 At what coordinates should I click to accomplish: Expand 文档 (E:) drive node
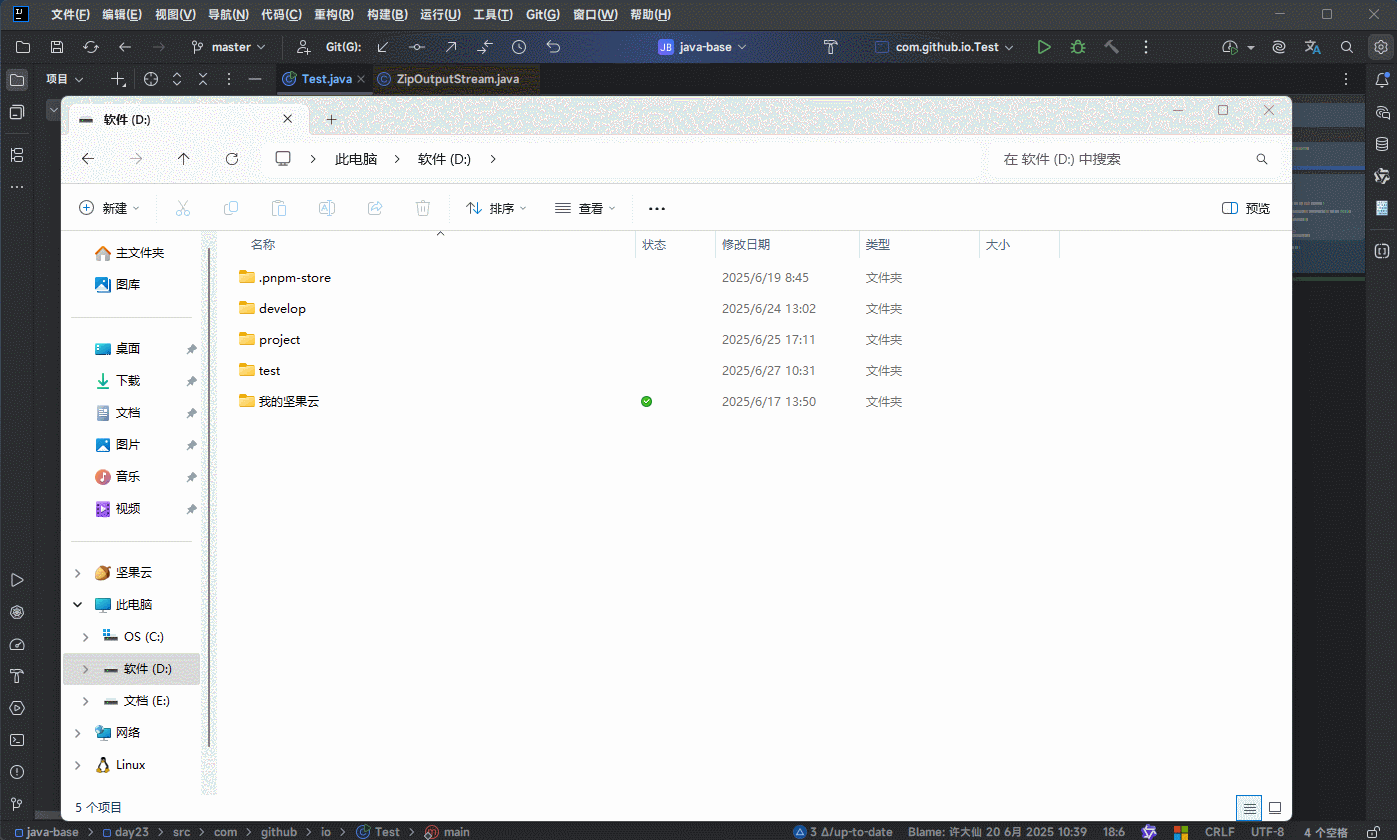click(86, 701)
